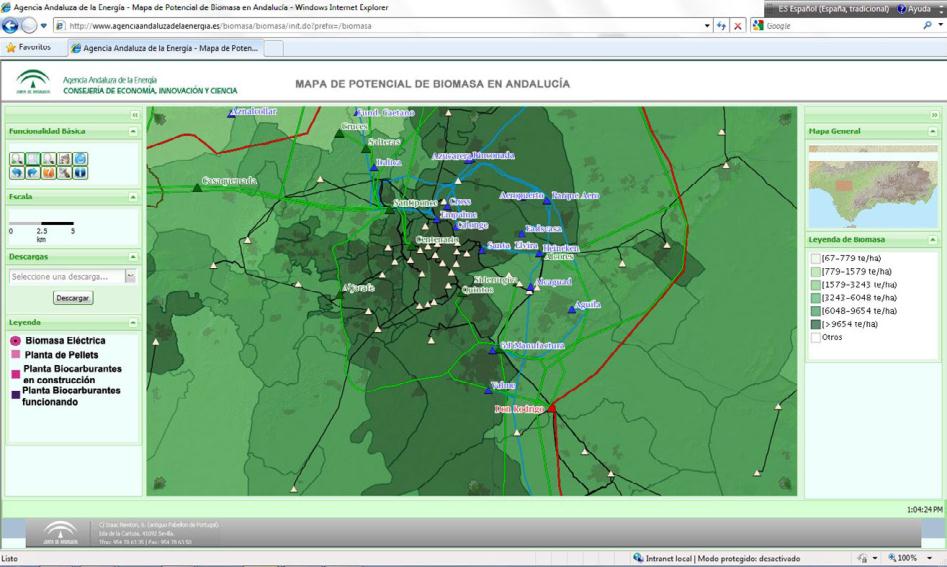Click the Junta de Andalucía header logo
This screenshot has width=947, height=567.
pyautogui.click(x=33, y=83)
